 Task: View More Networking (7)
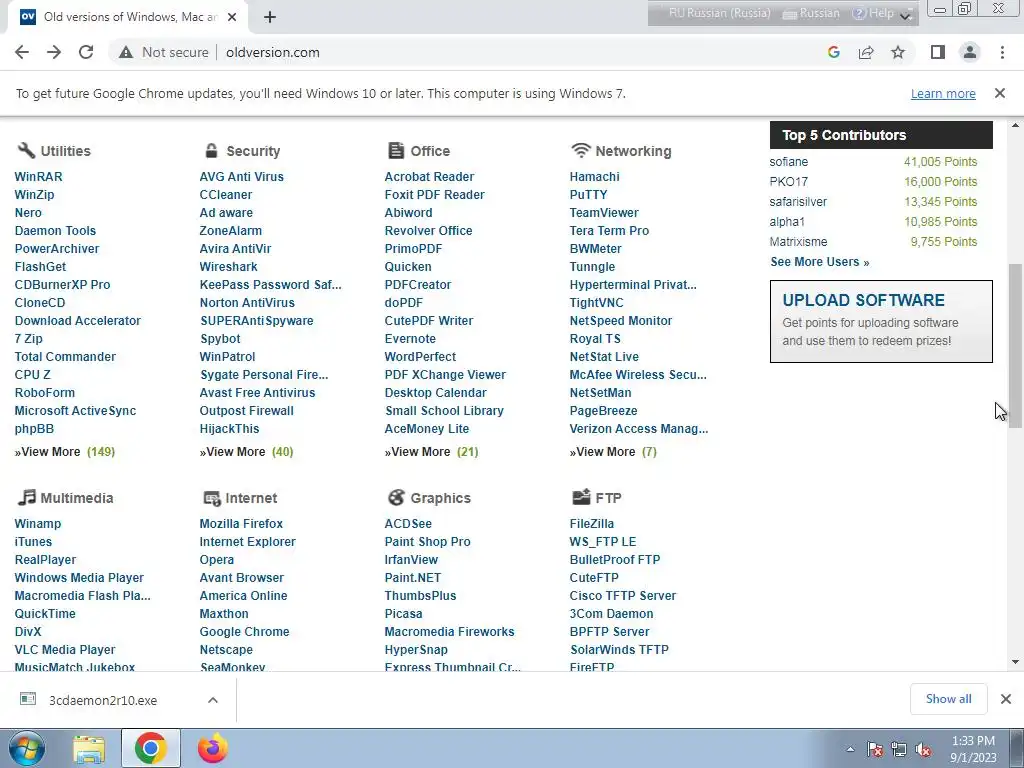coord(613,452)
